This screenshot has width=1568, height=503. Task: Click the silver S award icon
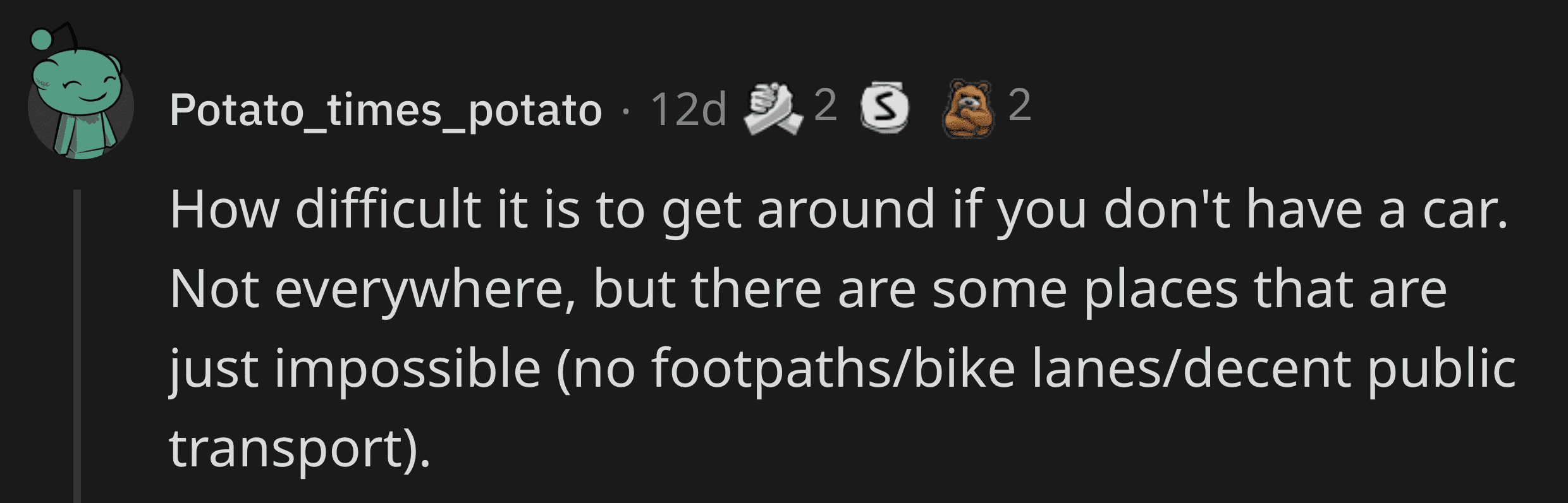885,110
